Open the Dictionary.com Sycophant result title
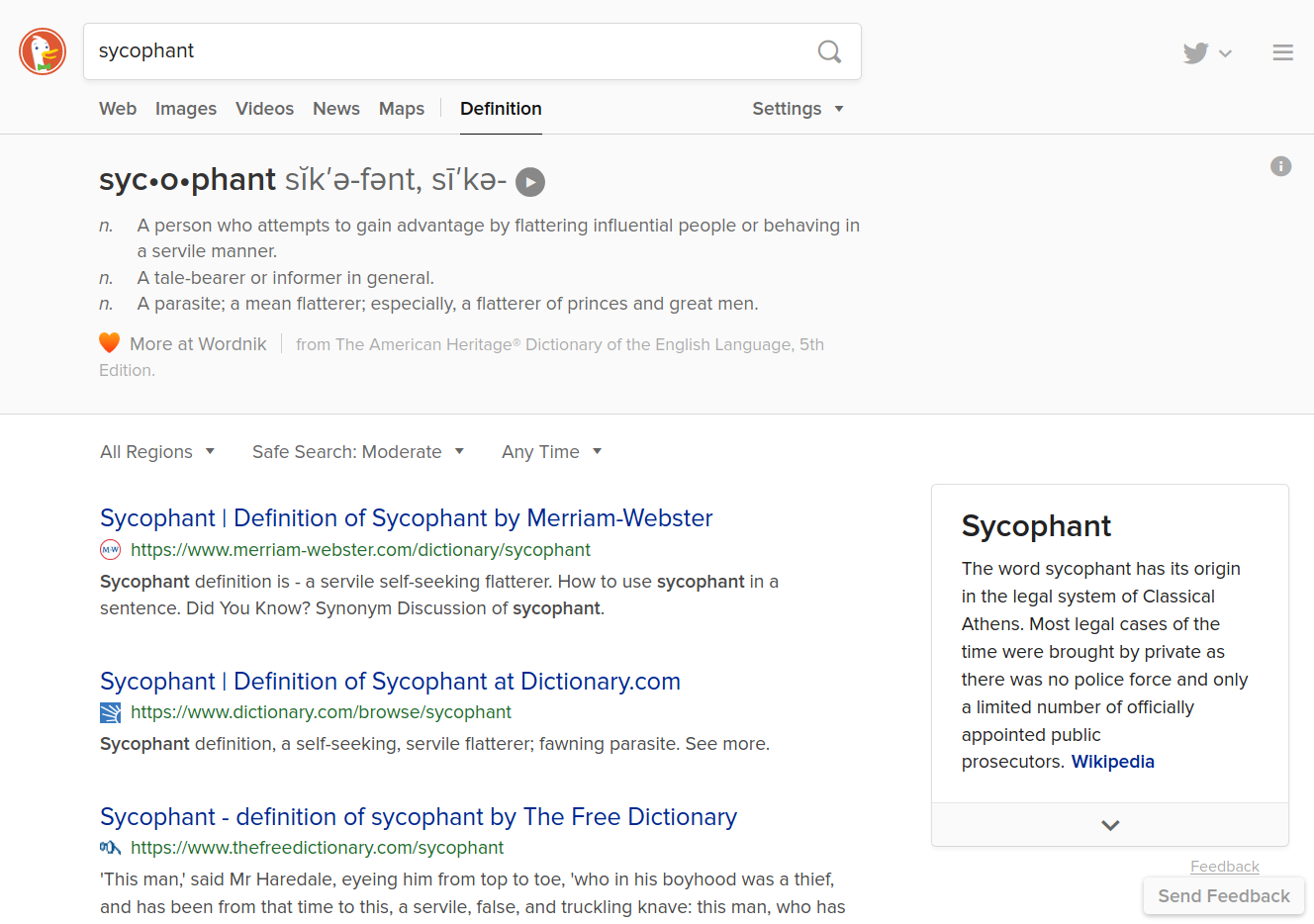The width and height of the screenshot is (1314, 924). tap(390, 682)
